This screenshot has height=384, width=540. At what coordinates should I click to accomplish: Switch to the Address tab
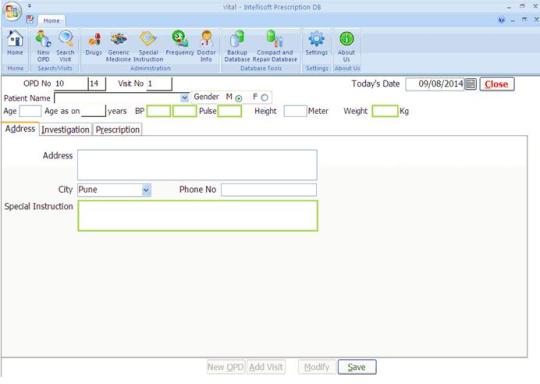(20, 129)
